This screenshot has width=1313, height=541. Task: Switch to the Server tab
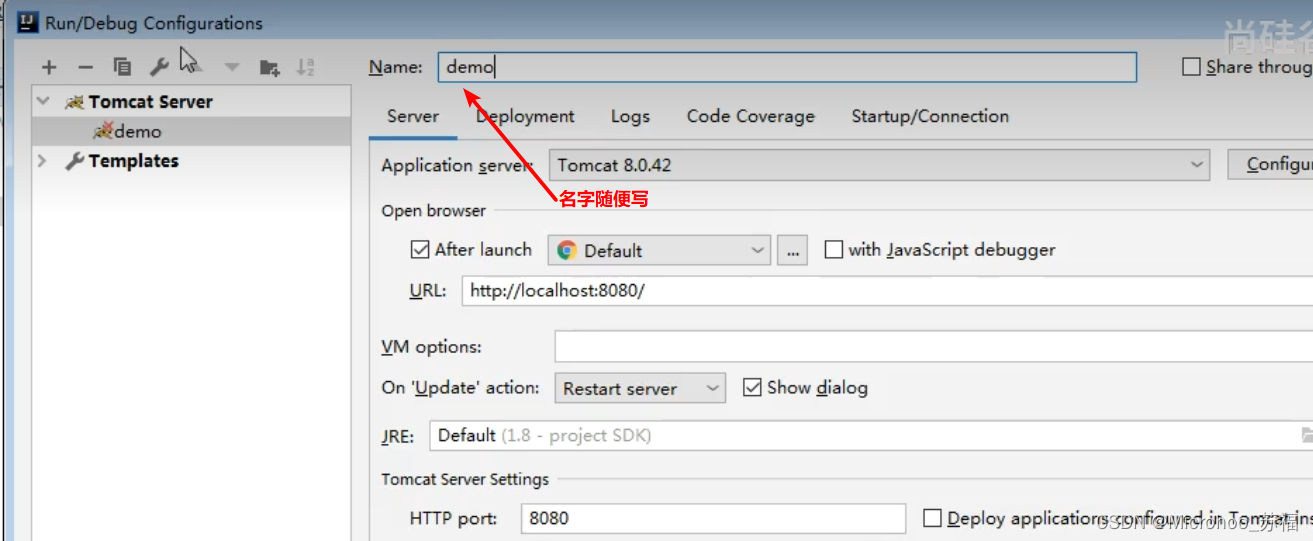(413, 116)
